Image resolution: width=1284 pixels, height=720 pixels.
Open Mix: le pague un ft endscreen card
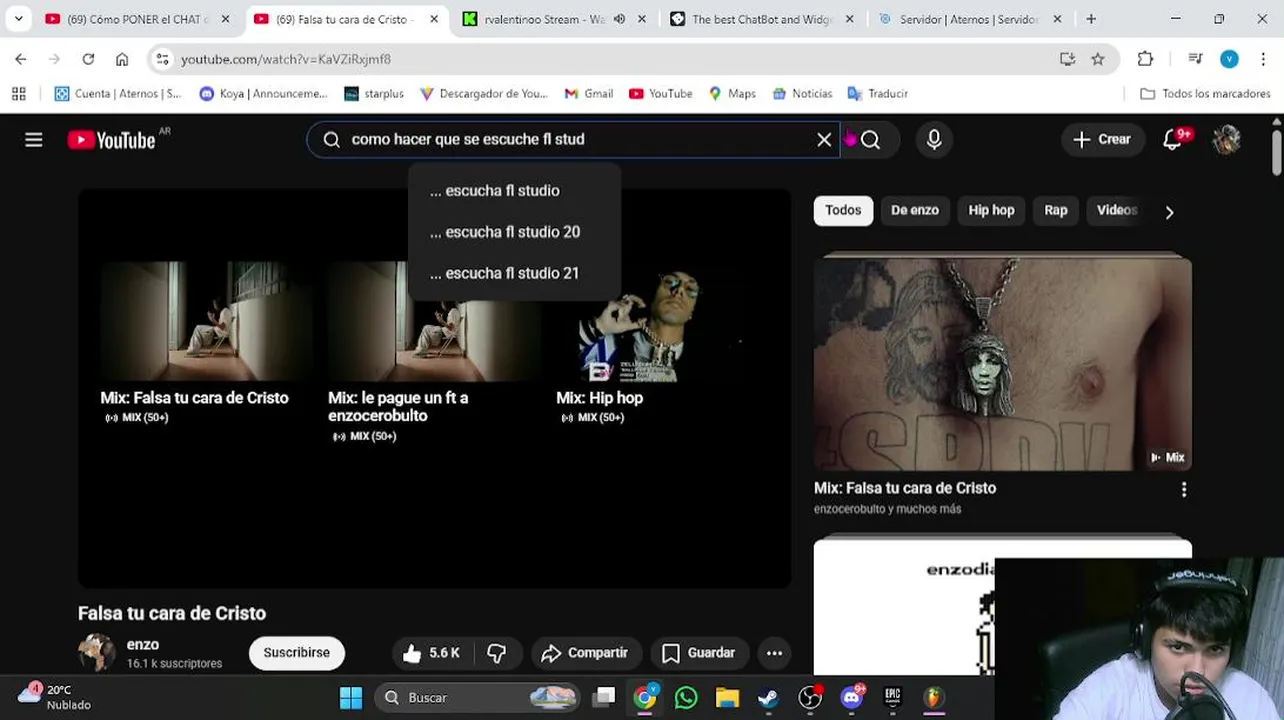point(433,353)
